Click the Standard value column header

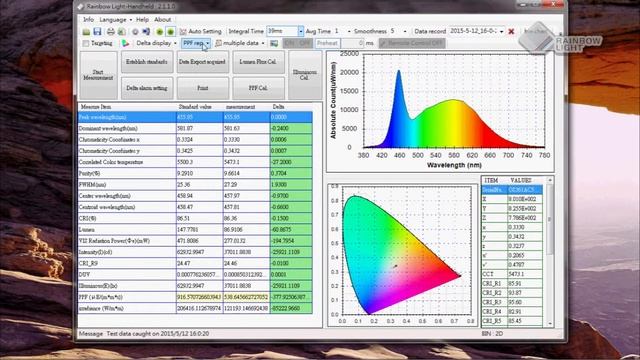tap(200, 107)
